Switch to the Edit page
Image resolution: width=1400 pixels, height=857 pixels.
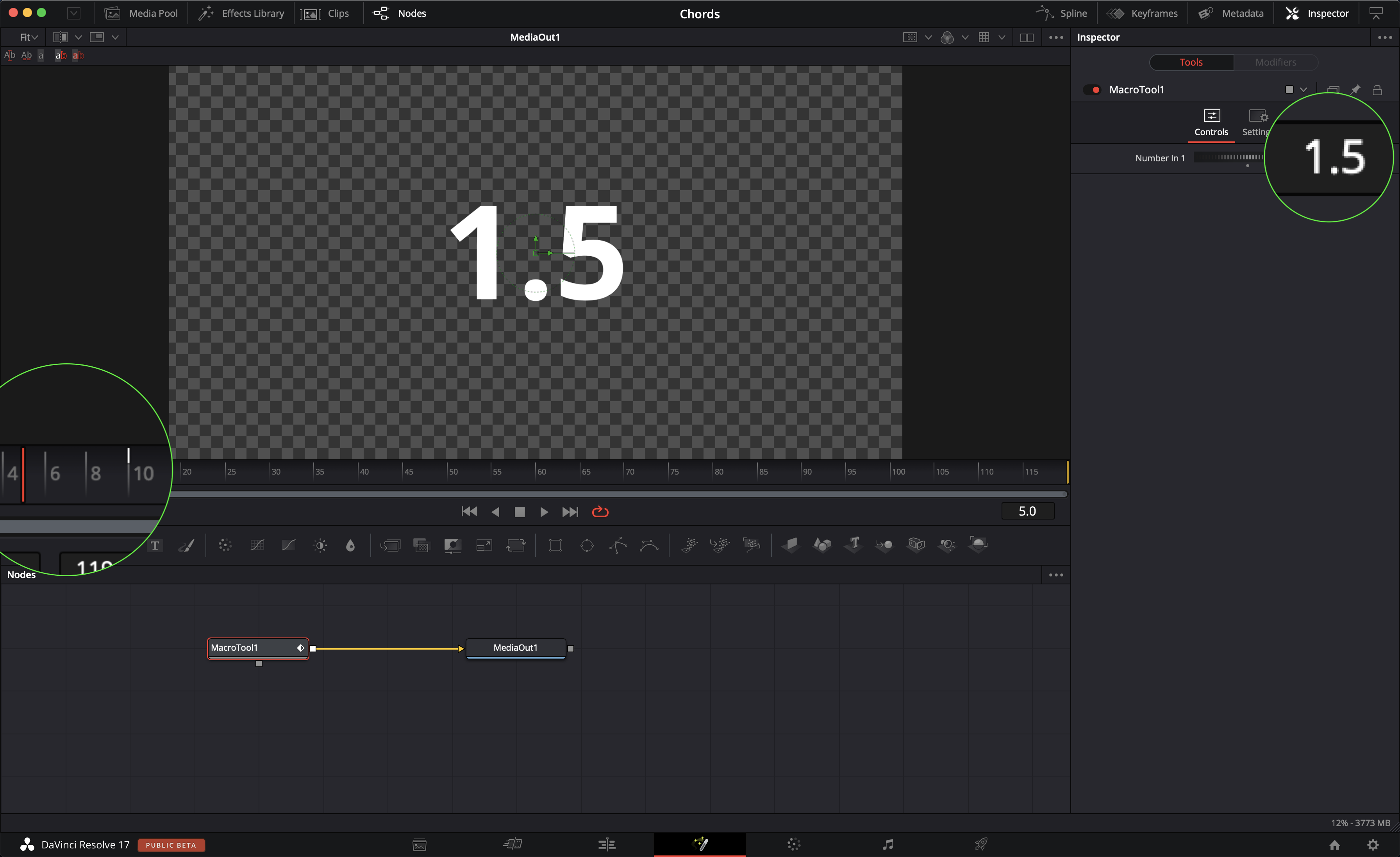click(607, 845)
